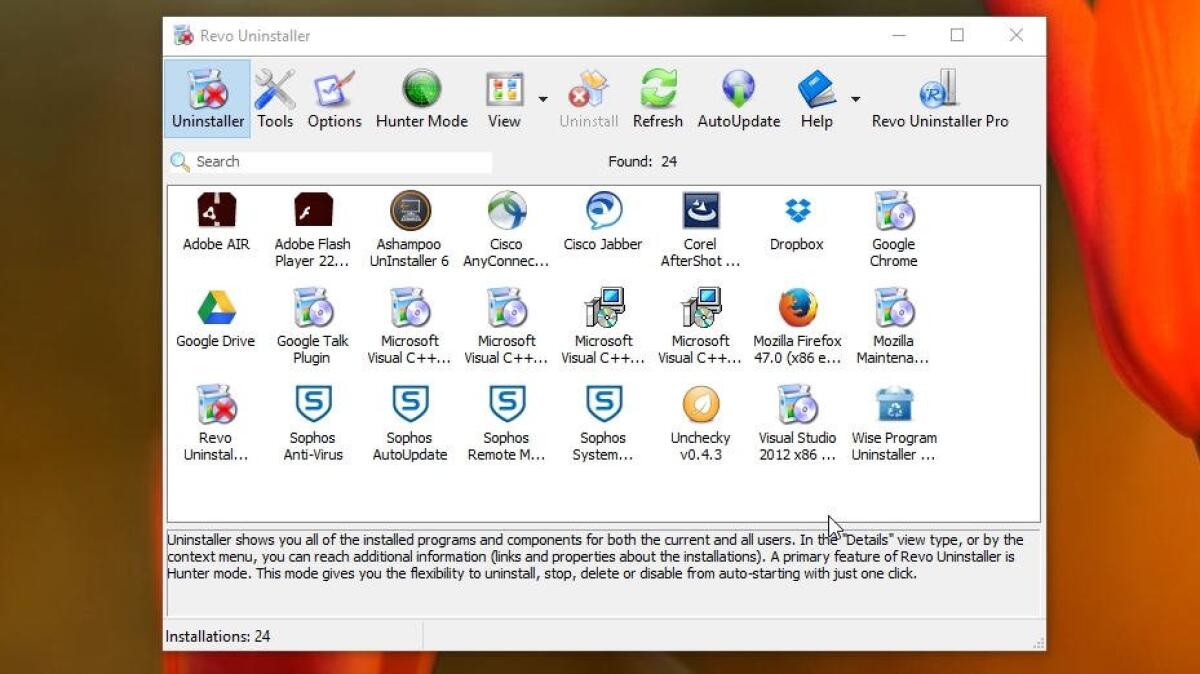Launch Revo Uninstaller Pro

click(940, 97)
